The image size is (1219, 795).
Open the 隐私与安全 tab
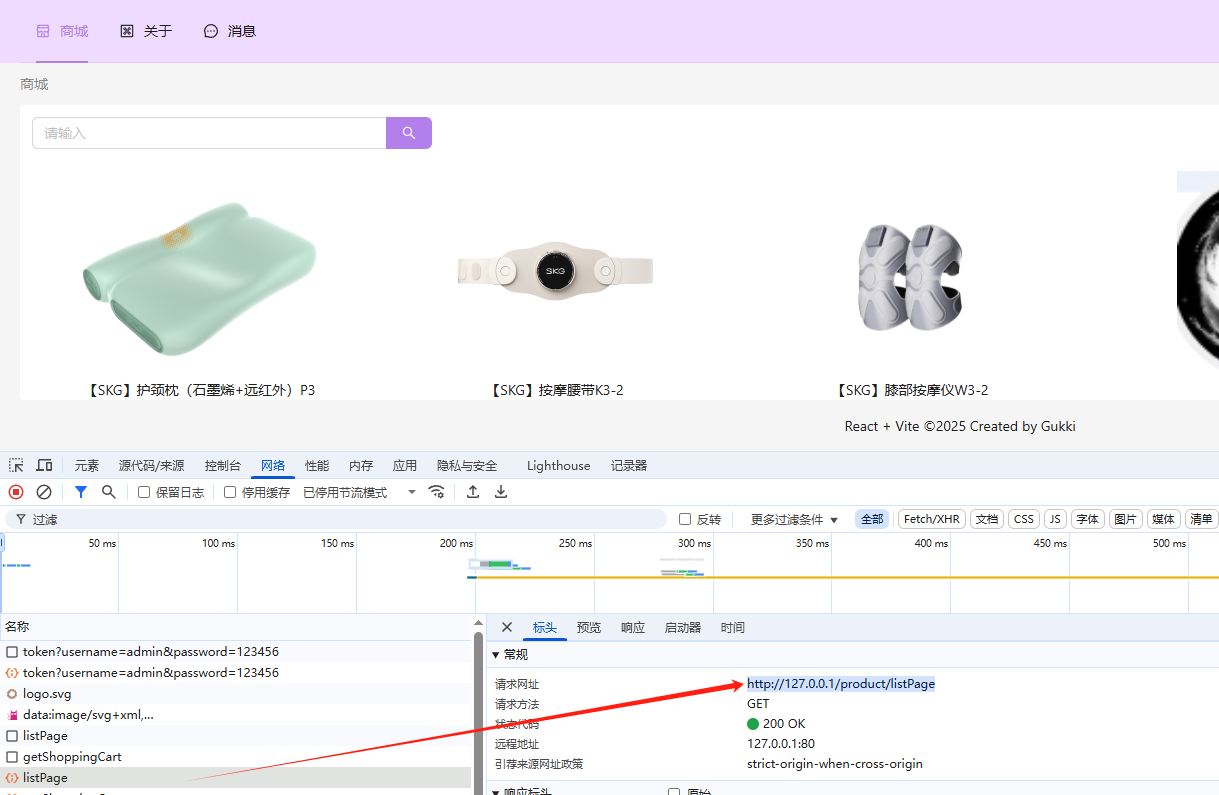[467, 465]
